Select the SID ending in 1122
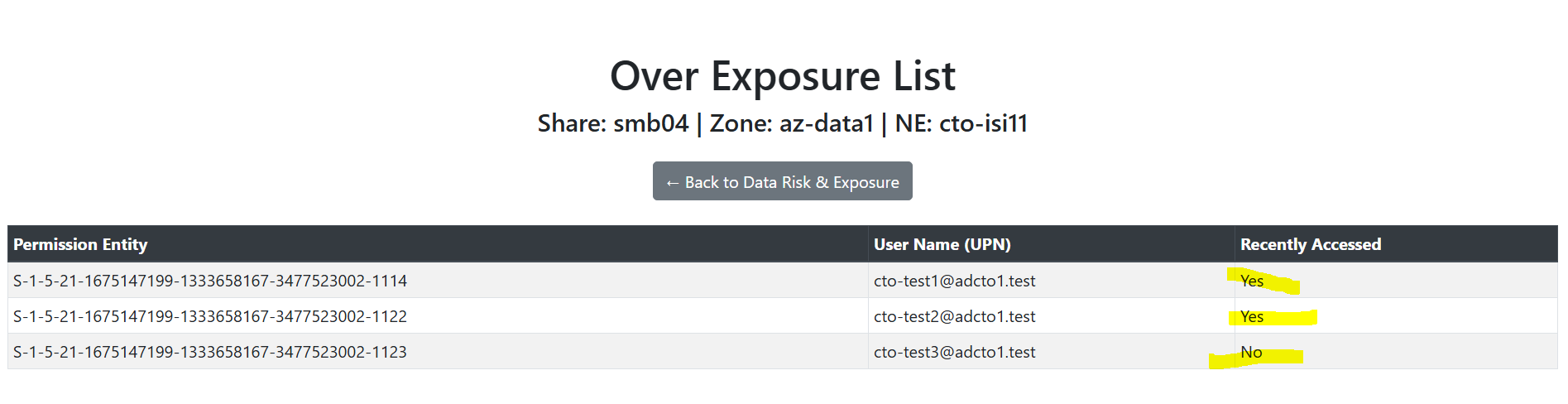 point(210,316)
